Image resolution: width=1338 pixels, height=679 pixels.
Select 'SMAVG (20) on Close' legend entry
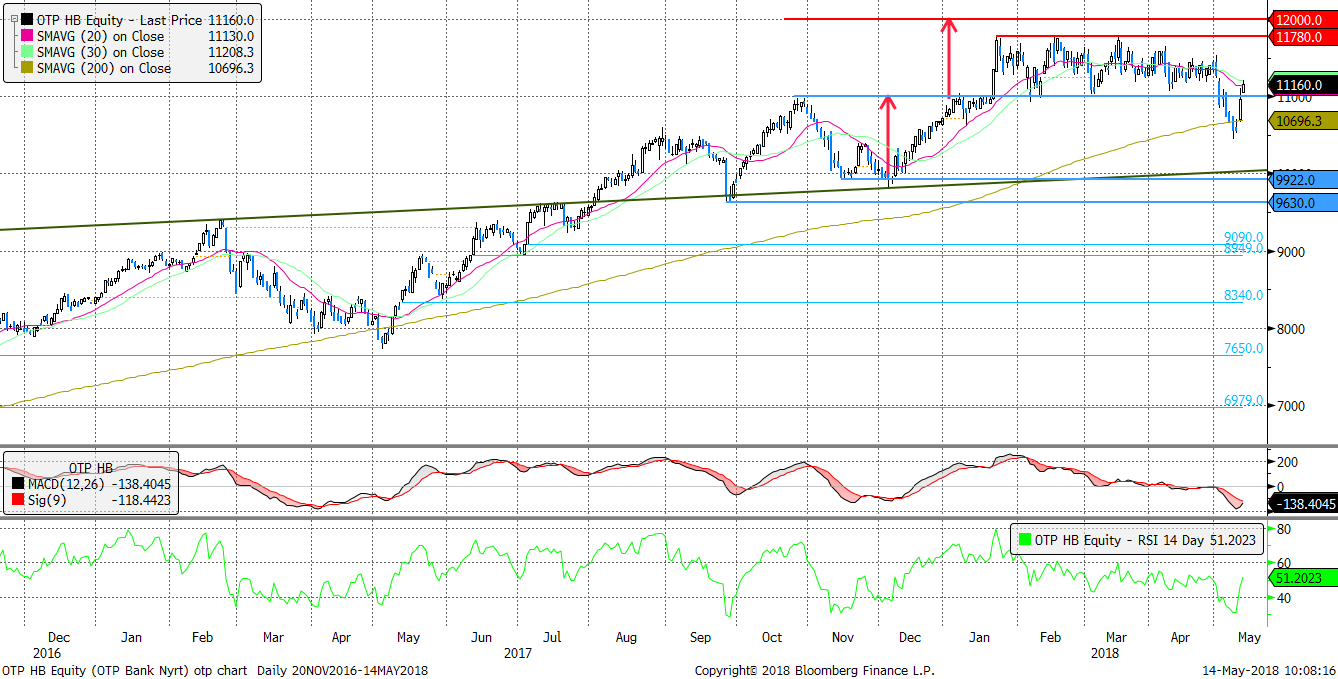[x=99, y=36]
